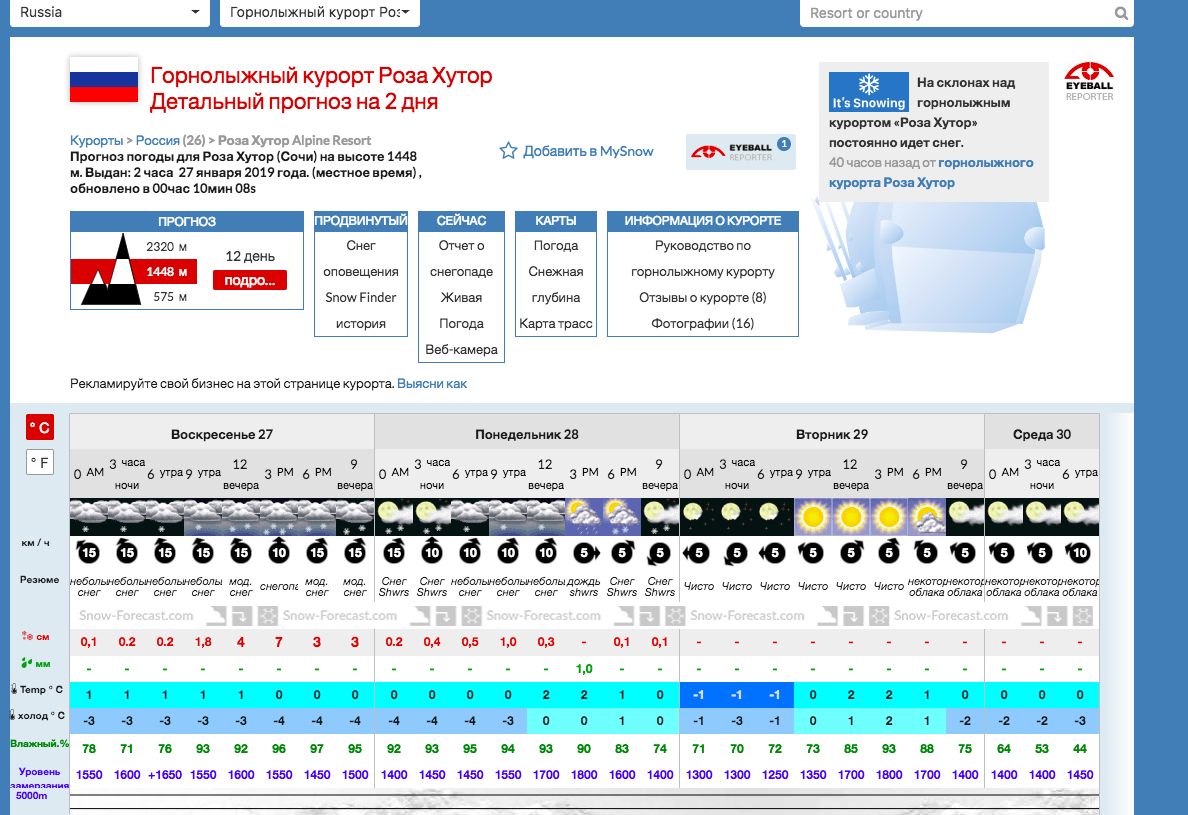Open Снег оповещения menu item
The height and width of the screenshot is (815, 1188).
click(361, 258)
